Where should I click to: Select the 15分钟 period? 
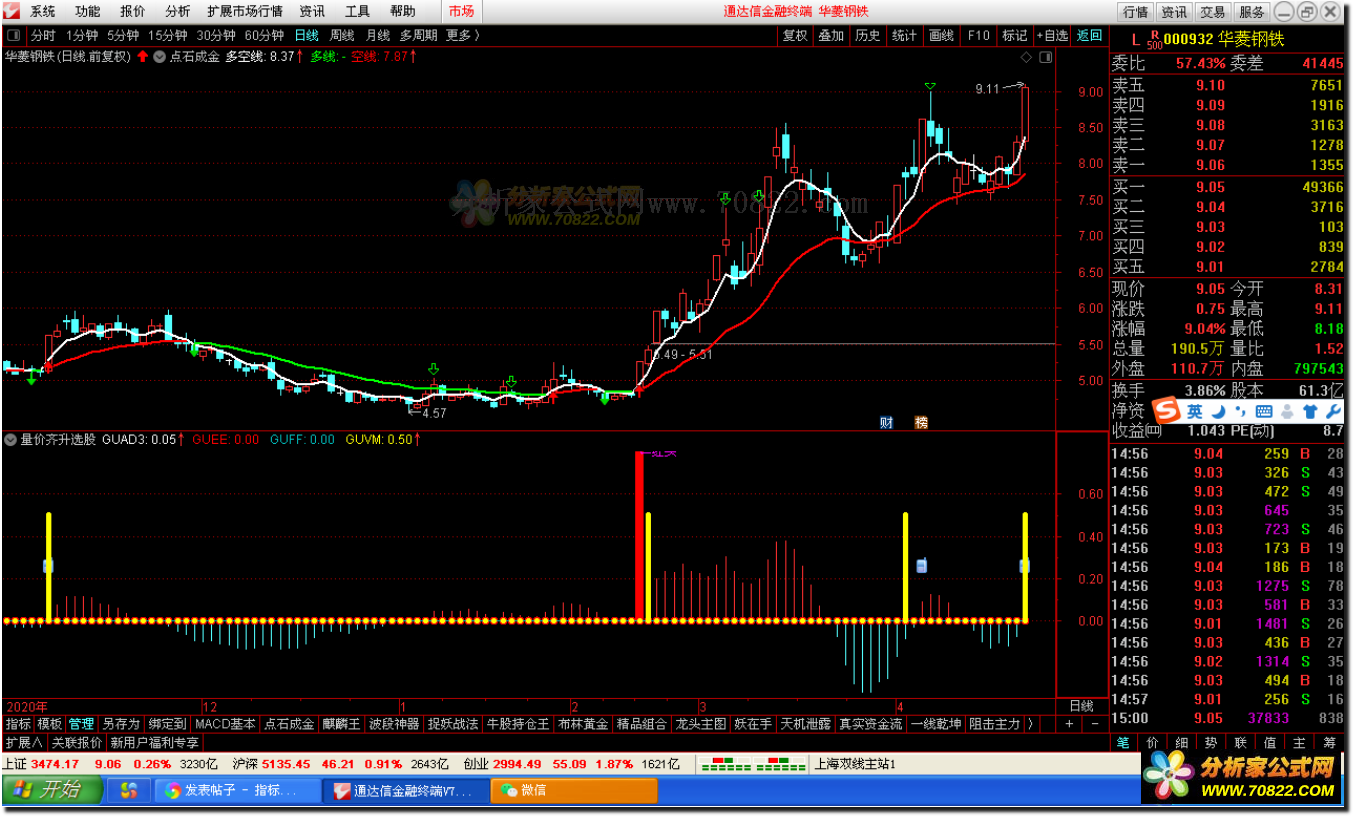(x=168, y=35)
